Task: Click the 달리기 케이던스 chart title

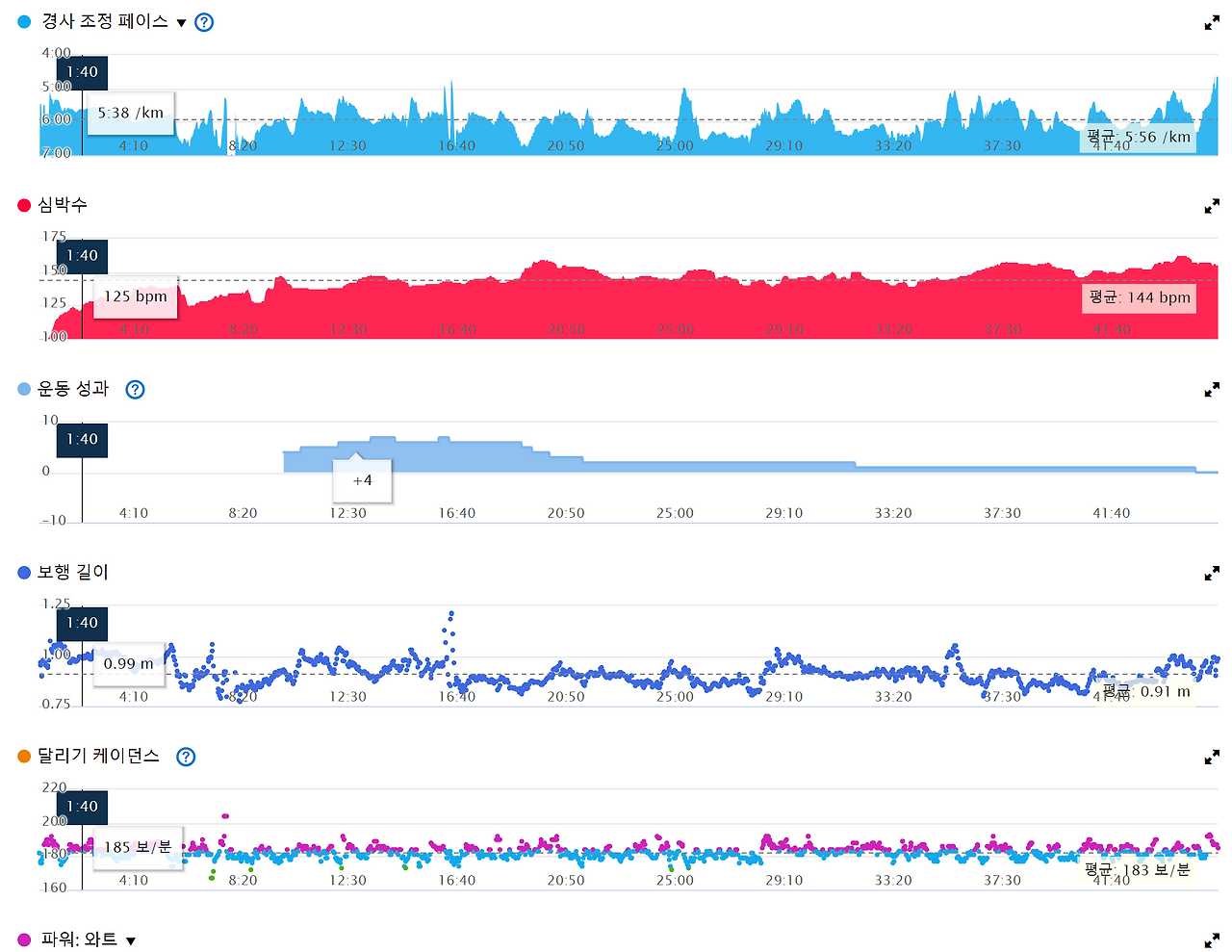Action: (98, 757)
